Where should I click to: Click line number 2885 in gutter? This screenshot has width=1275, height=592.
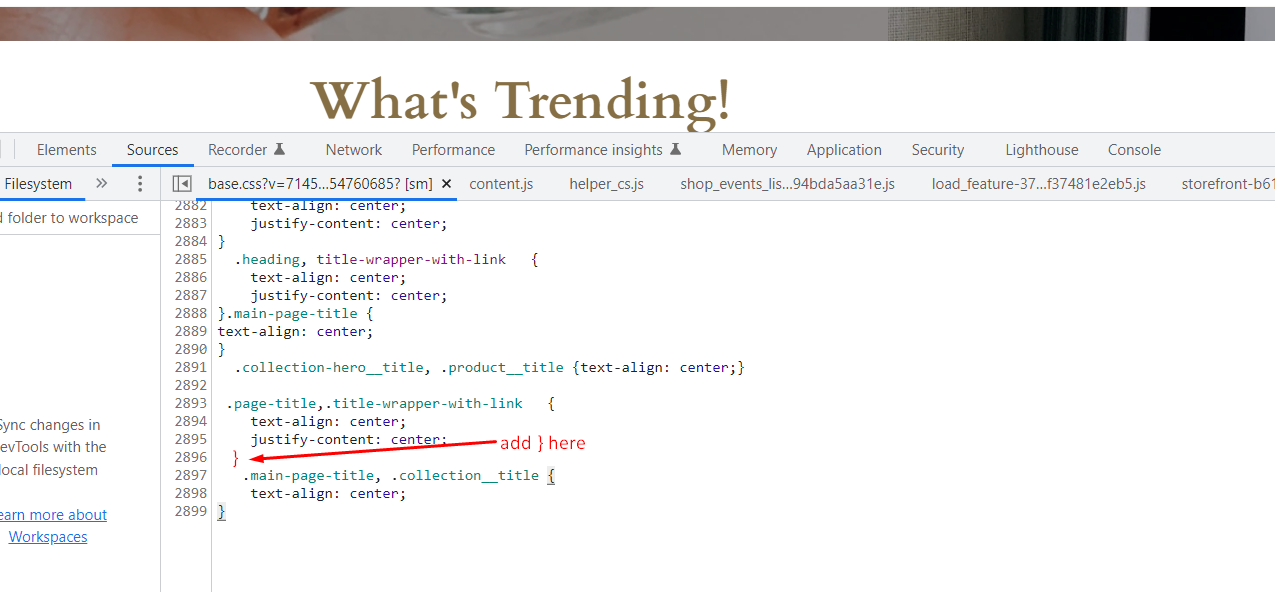190,260
